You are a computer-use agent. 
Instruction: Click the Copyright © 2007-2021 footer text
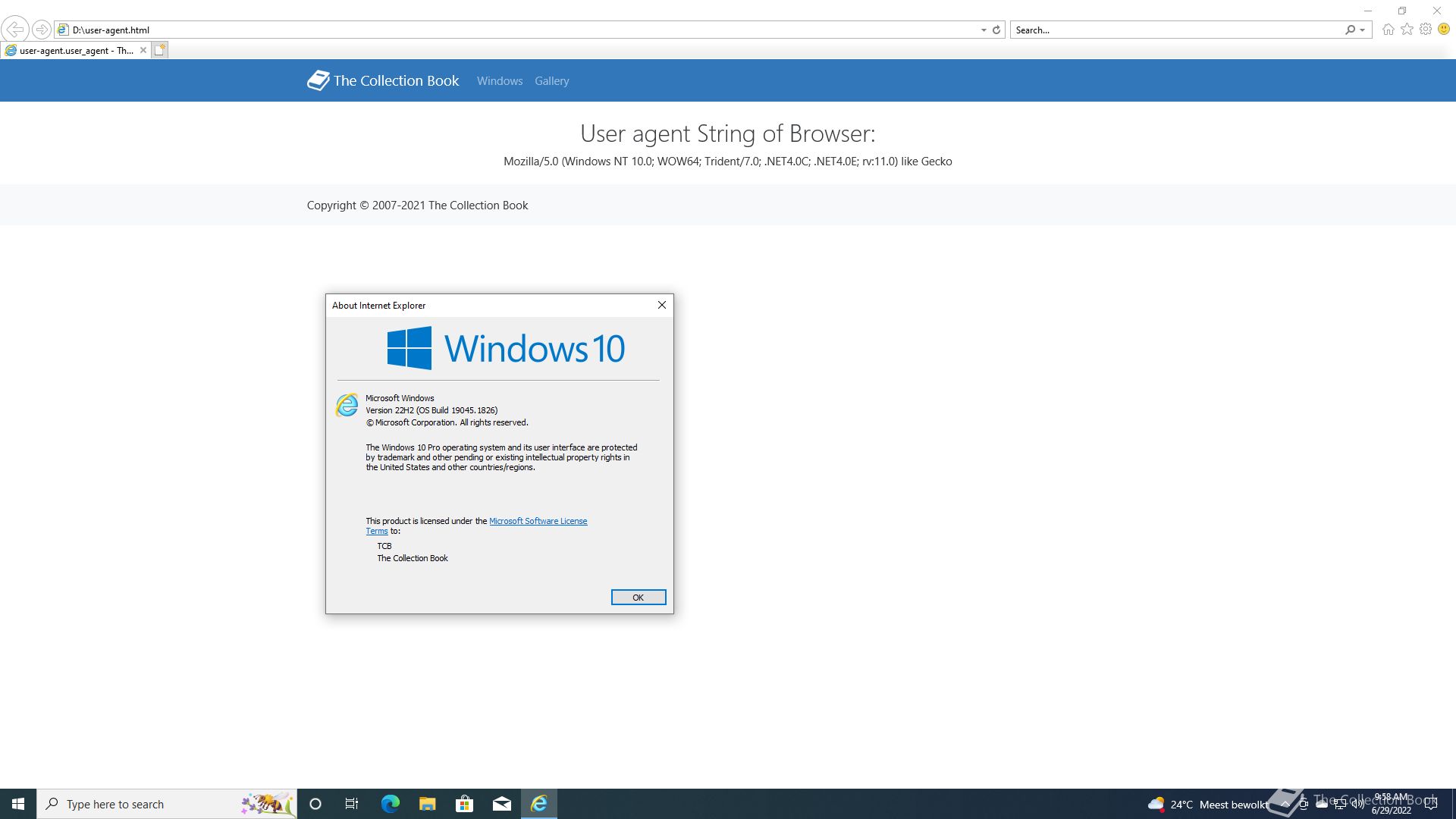[417, 206]
